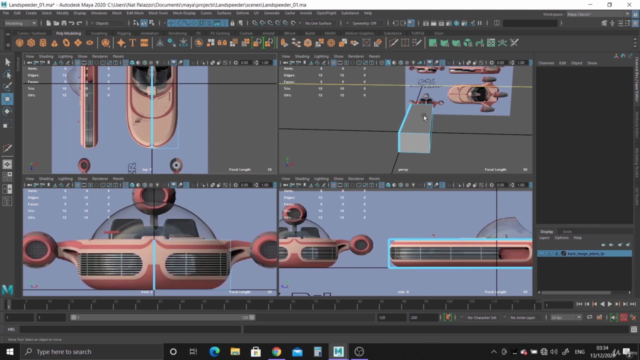Choose the Lasso select tool
The height and width of the screenshot is (360, 640).
tap(7, 74)
